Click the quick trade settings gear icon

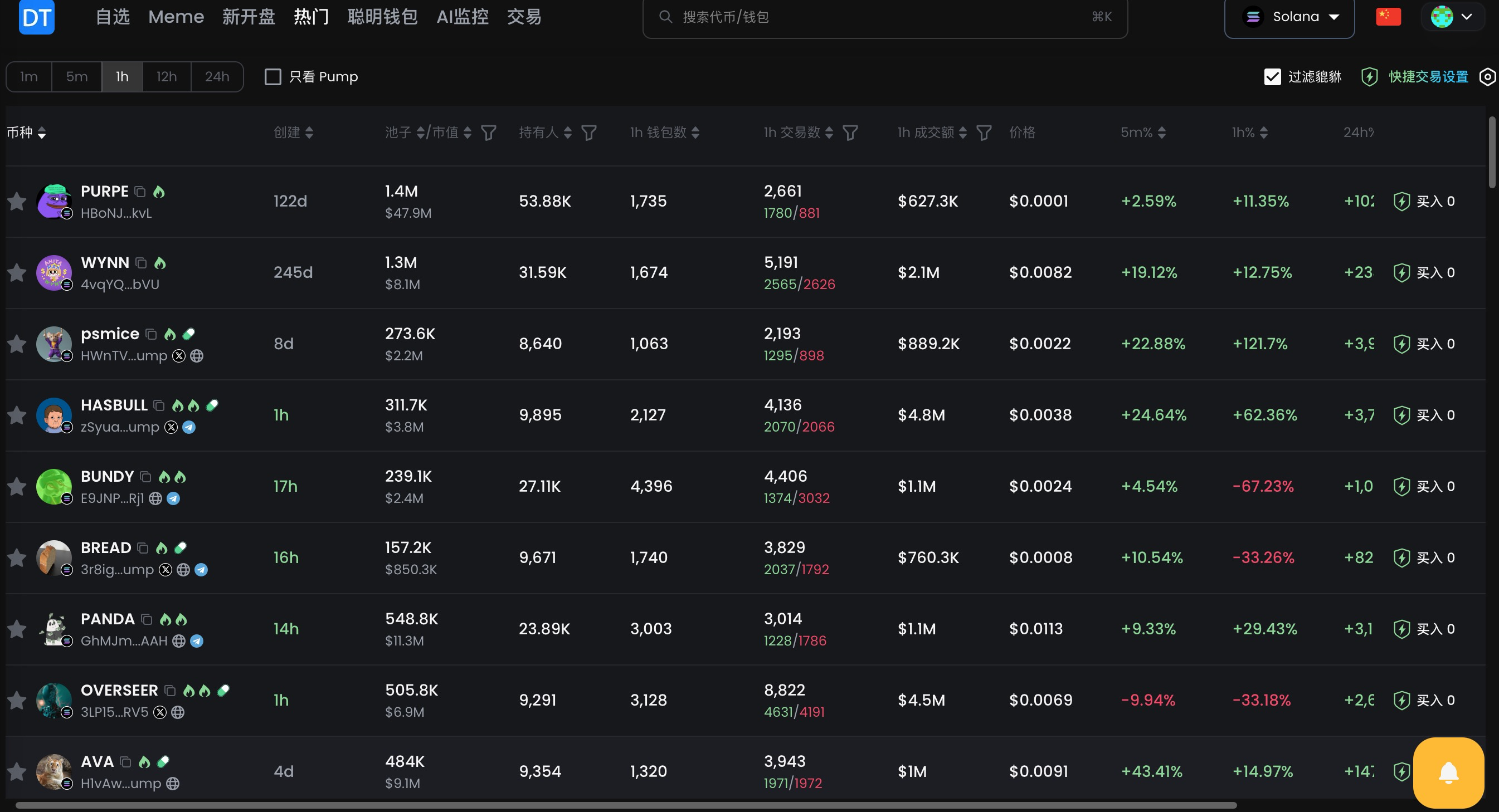(1487, 77)
